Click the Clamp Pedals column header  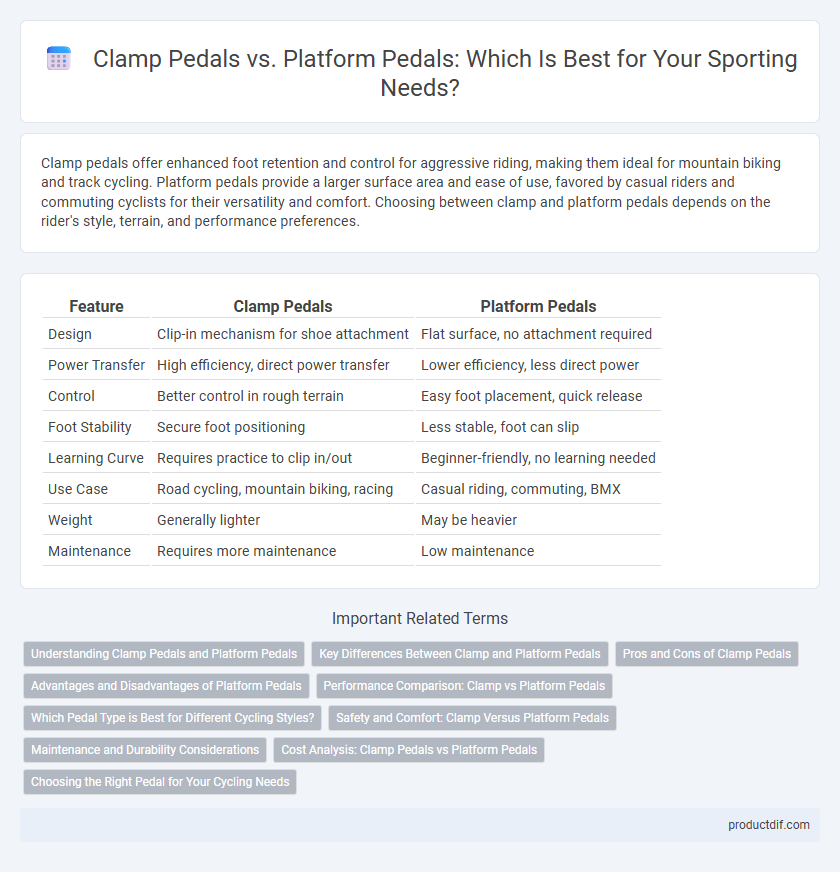pyautogui.click(x=283, y=306)
